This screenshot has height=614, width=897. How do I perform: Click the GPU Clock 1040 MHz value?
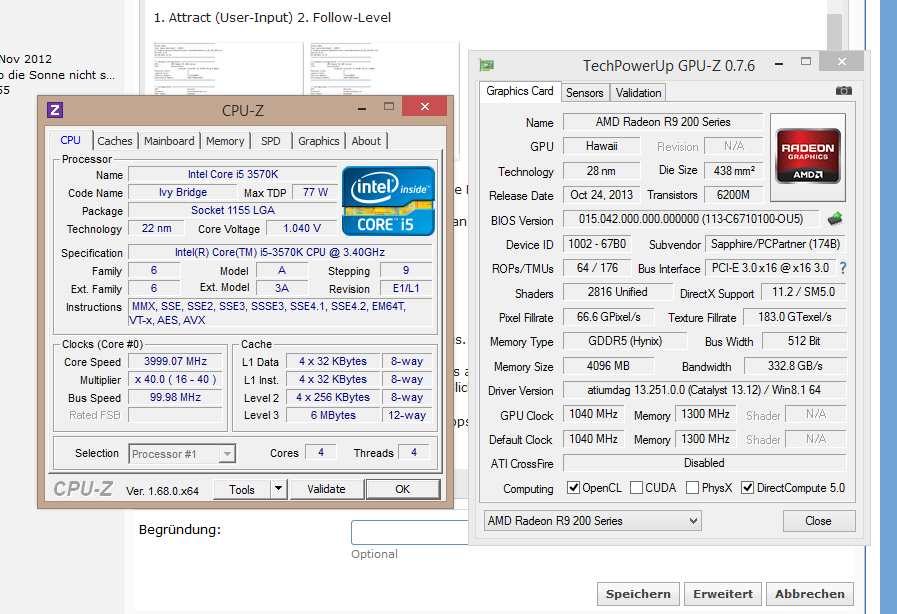[x=594, y=414]
